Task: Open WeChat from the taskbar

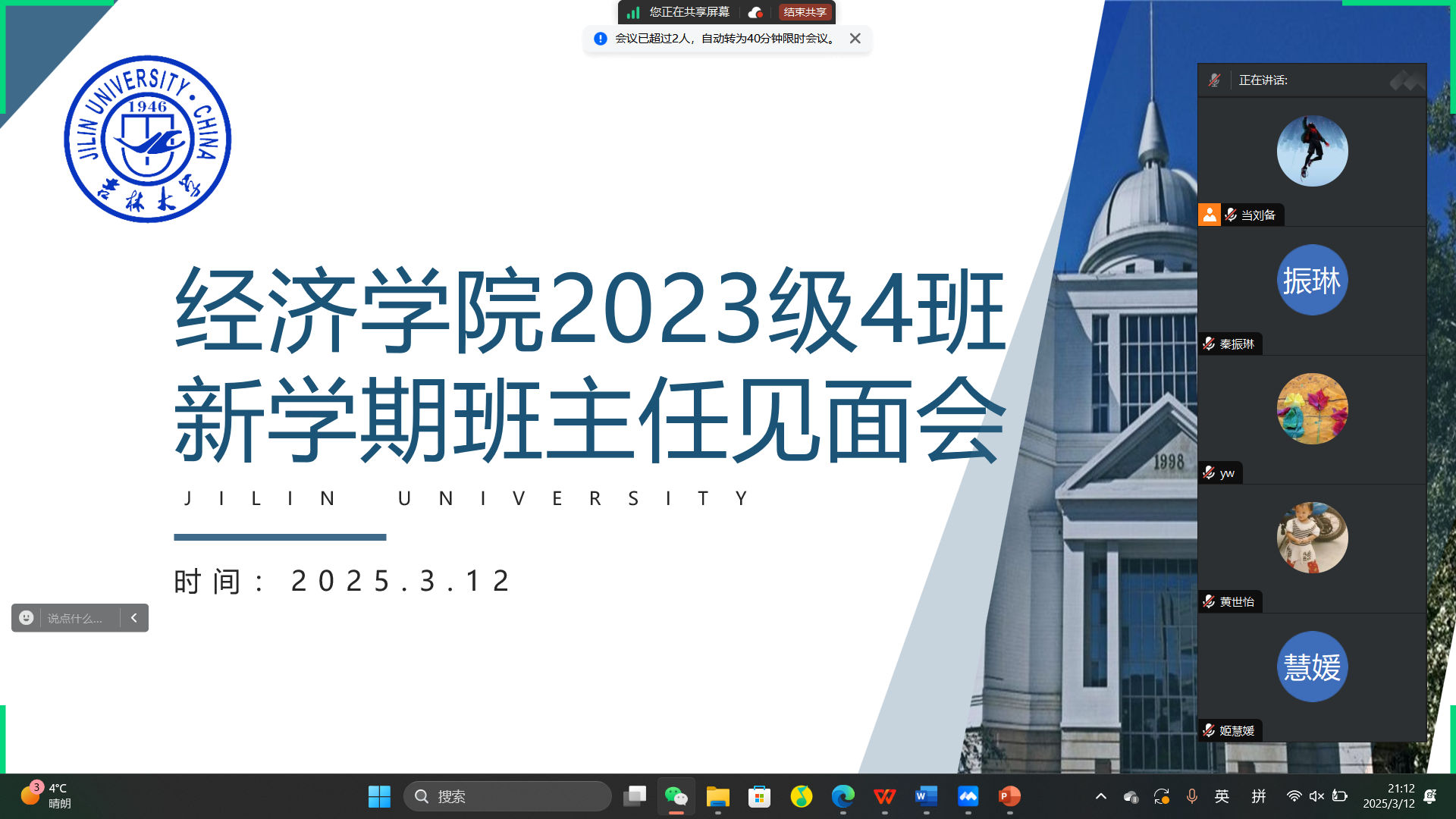Action: 676,796
